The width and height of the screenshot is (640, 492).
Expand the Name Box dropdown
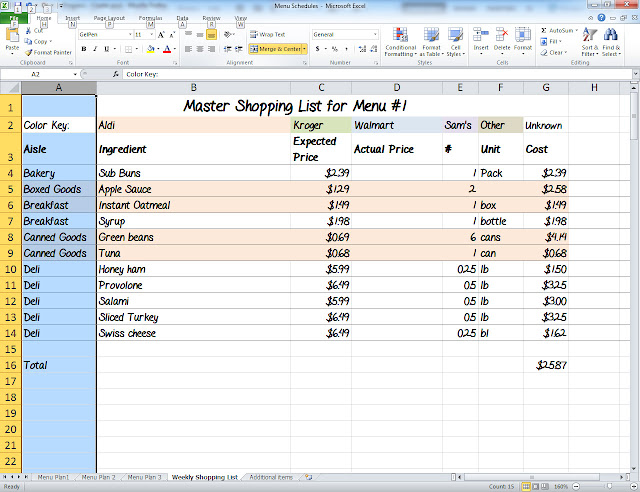75,74
